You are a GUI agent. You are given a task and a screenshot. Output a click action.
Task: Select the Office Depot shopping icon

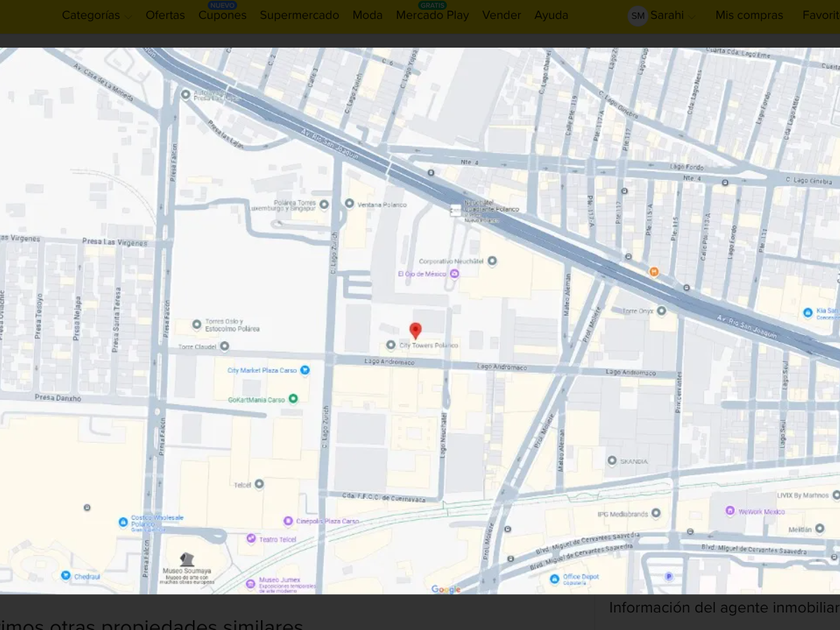point(554,579)
